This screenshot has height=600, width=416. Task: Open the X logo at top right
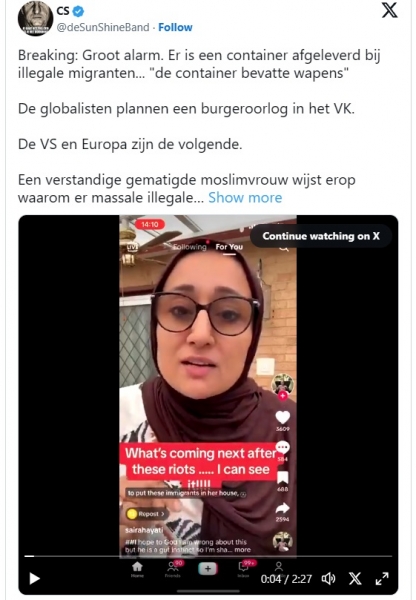pyautogui.click(x=390, y=10)
